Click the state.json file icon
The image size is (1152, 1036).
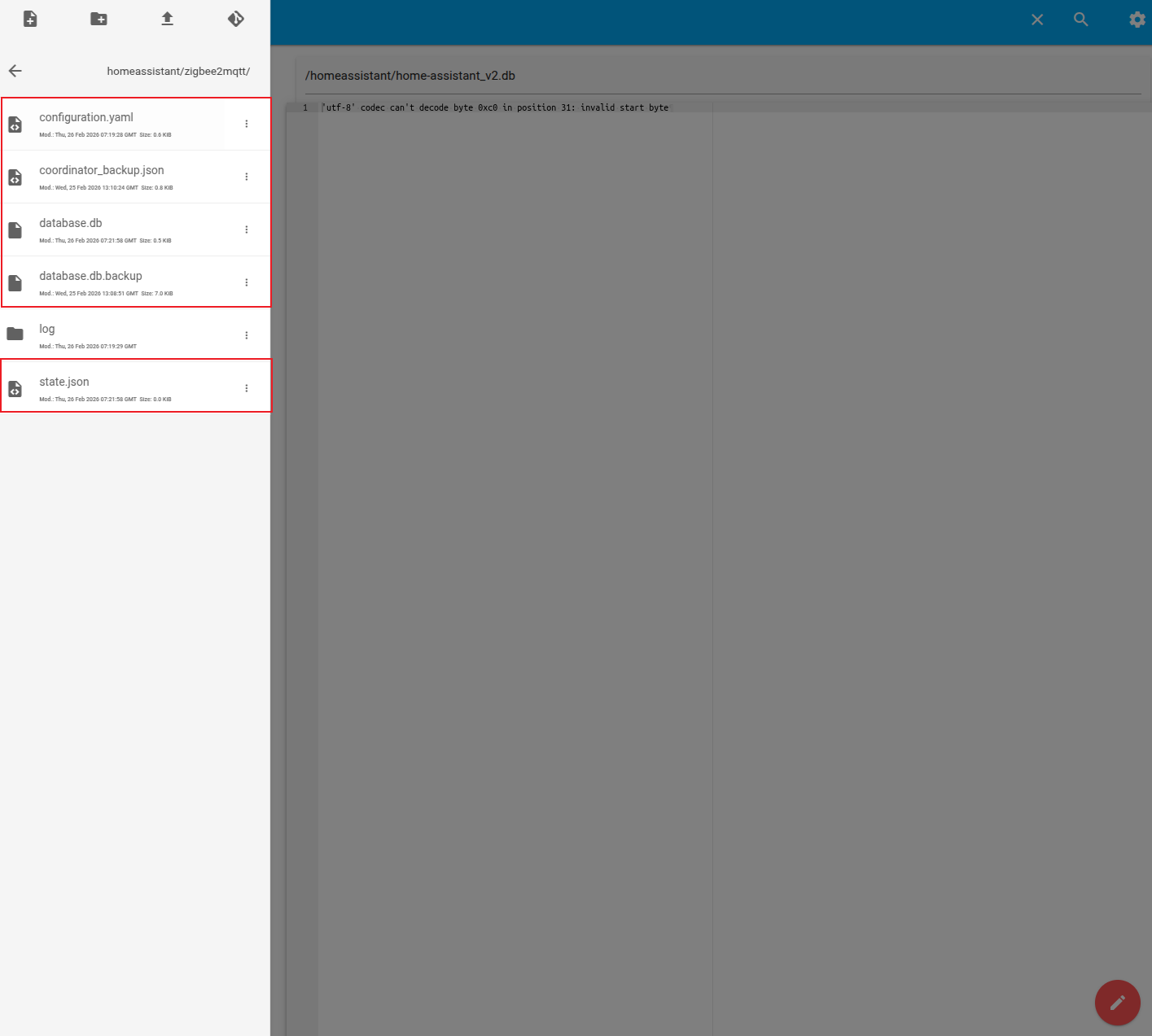(15, 389)
